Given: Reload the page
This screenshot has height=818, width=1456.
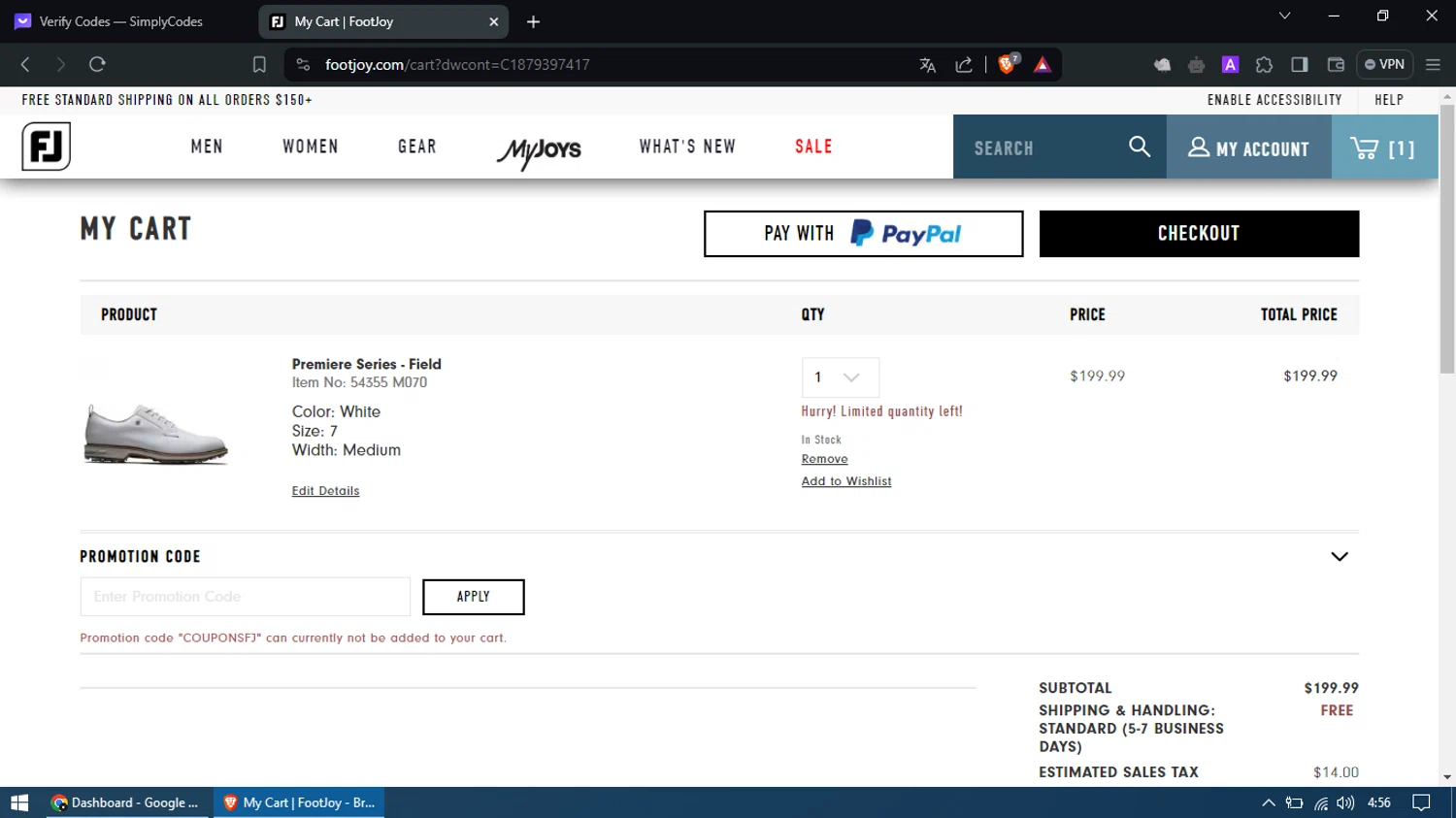Looking at the screenshot, I should (97, 65).
